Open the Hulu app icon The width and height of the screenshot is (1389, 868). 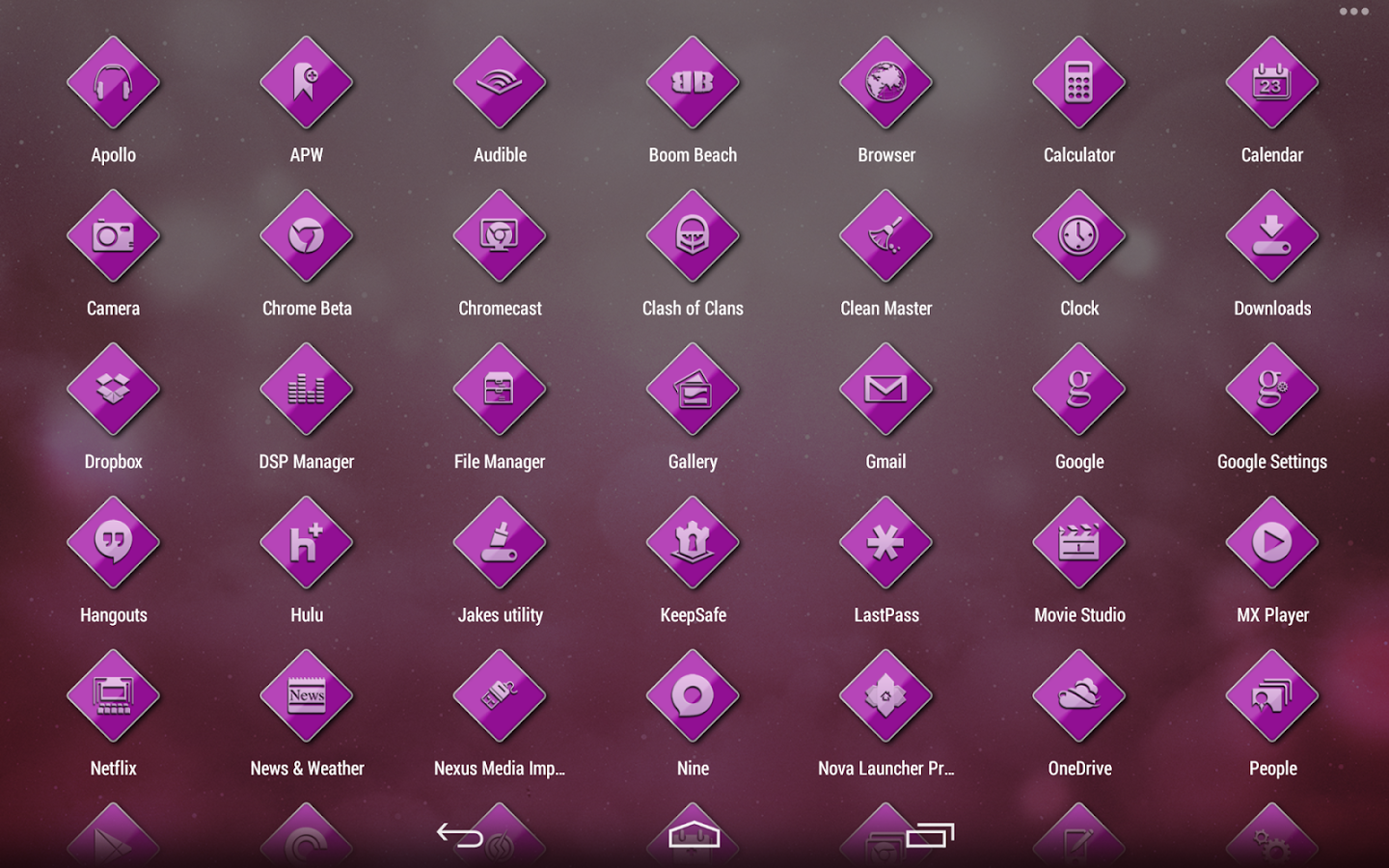[307, 543]
